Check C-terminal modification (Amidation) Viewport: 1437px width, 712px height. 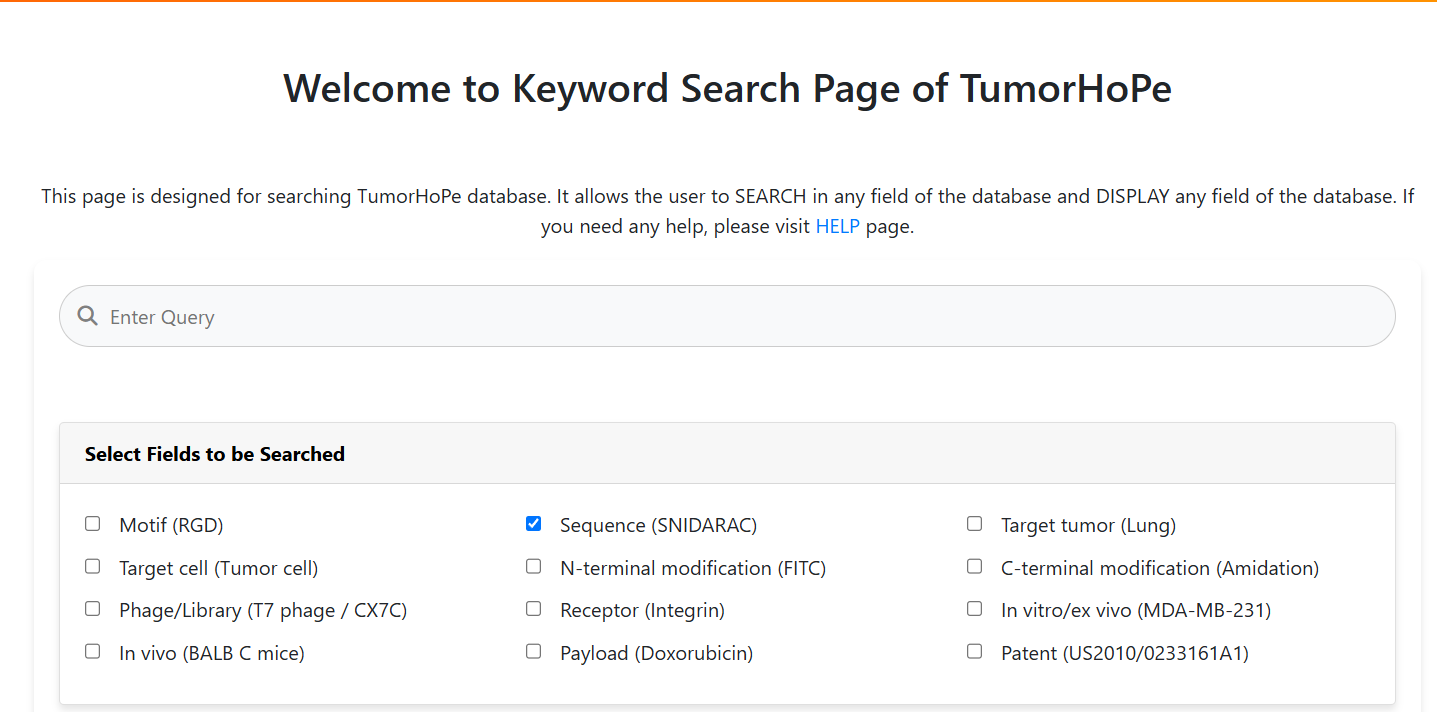974,566
